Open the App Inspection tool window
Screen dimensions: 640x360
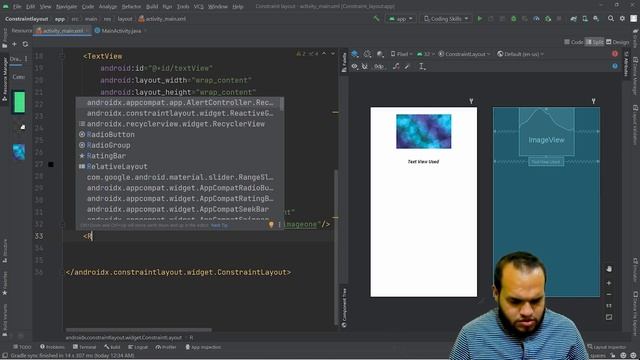coord(203,347)
